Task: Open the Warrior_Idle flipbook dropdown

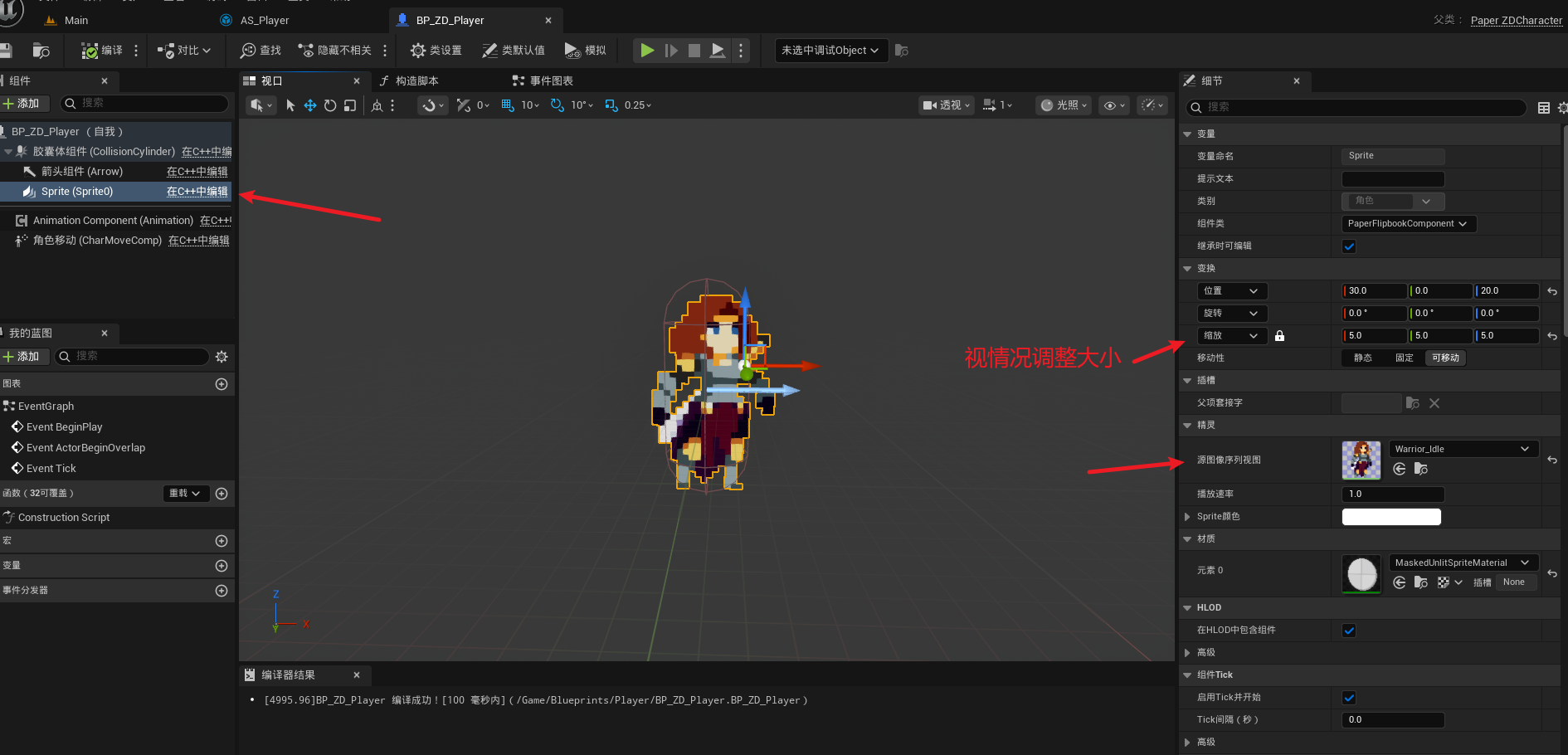Action: [x=1463, y=449]
